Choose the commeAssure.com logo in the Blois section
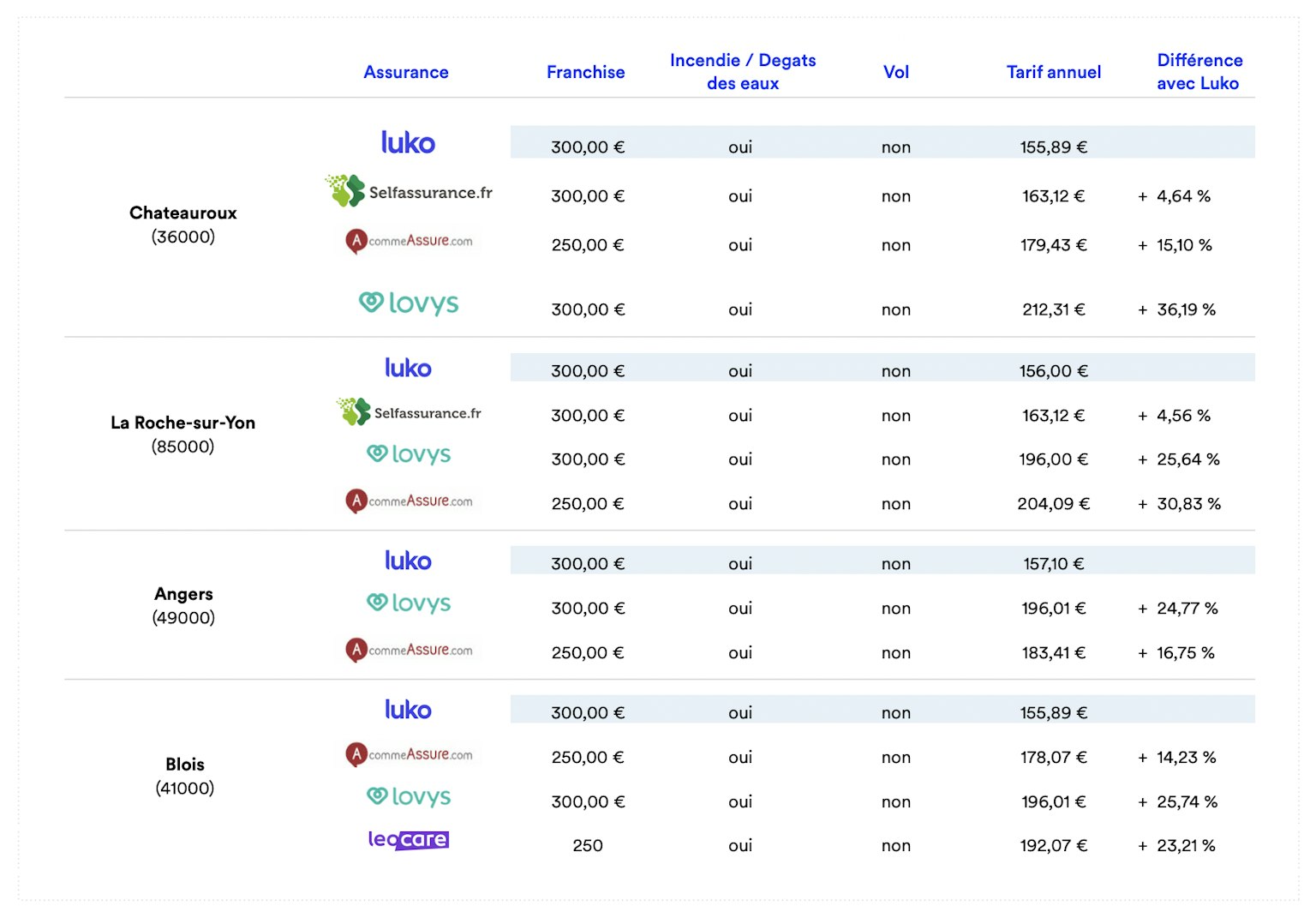This screenshot has height=918, width=1316. (x=410, y=754)
